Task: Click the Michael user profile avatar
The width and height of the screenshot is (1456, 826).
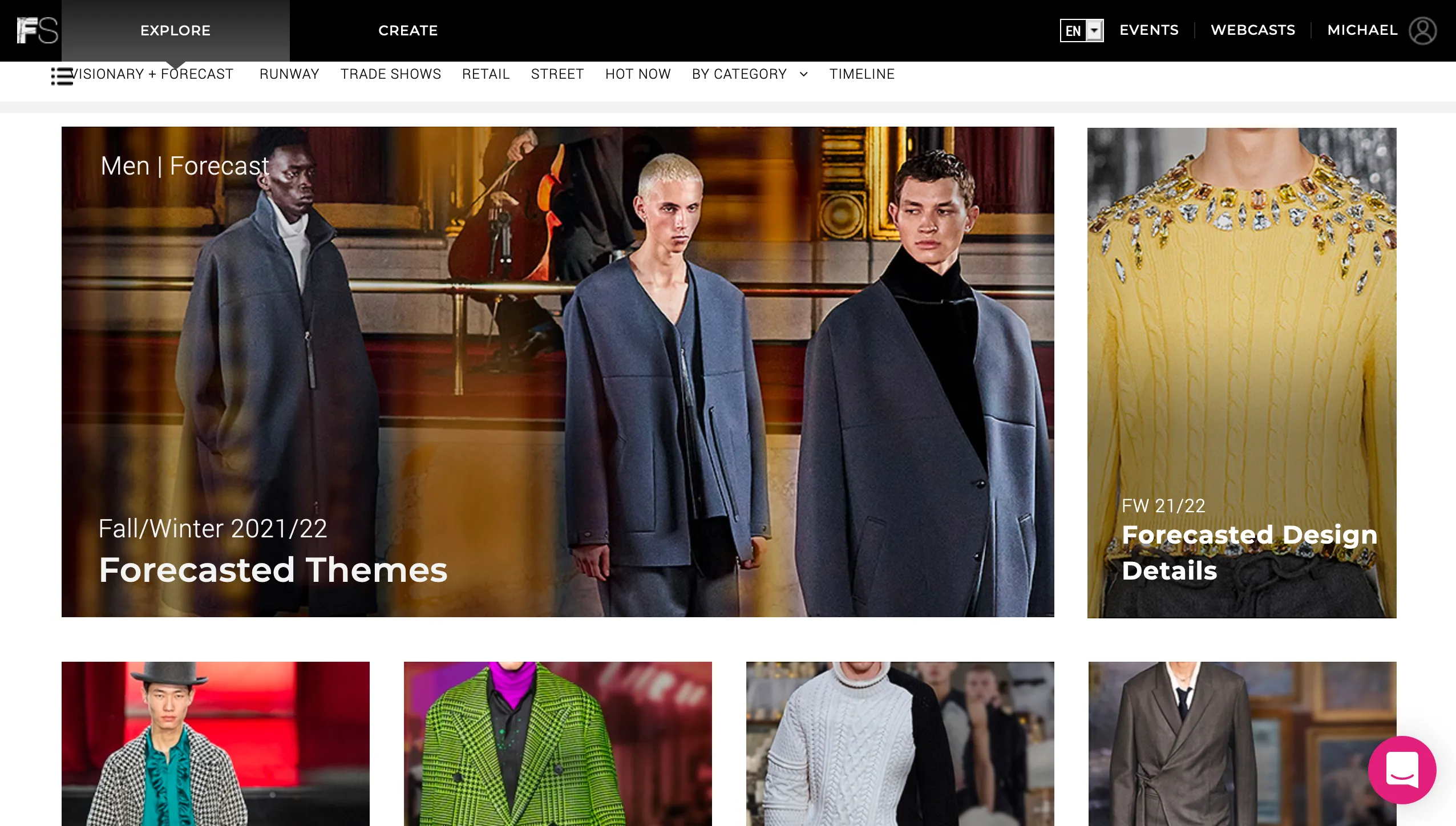Action: pyautogui.click(x=1422, y=30)
